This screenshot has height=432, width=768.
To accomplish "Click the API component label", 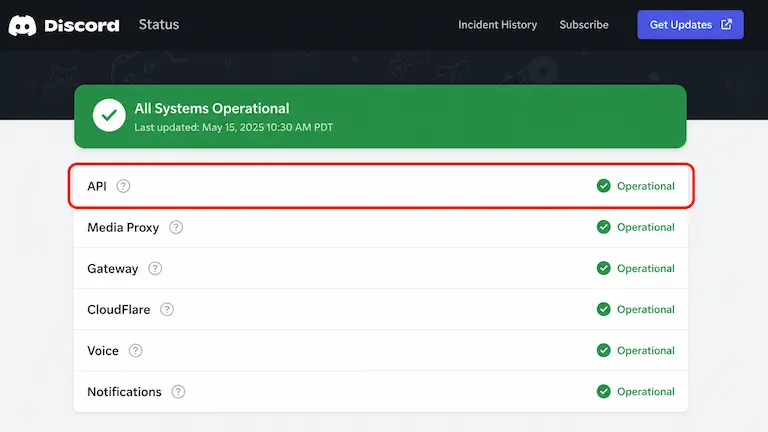I will 97,186.
